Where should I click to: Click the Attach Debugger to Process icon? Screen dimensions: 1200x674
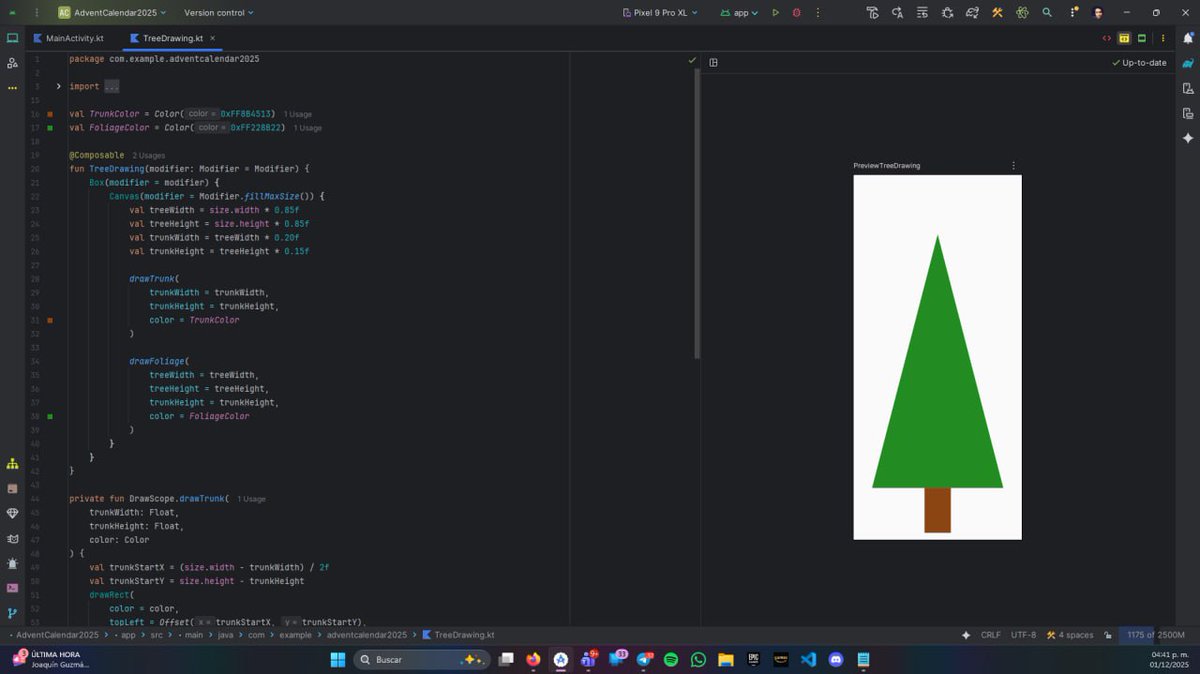tap(947, 13)
